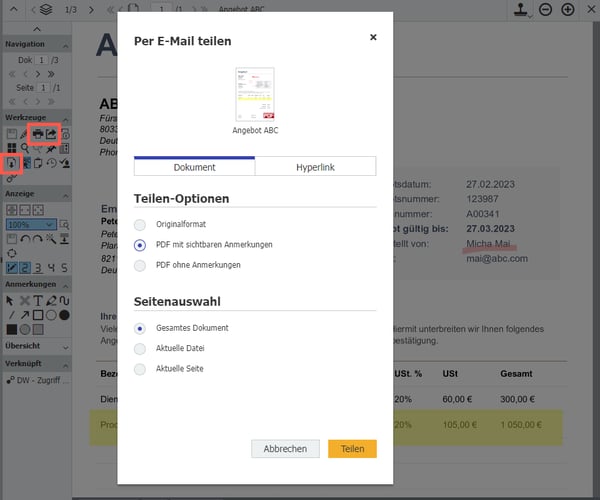Click the download icon in Werkzeuge panel
This screenshot has width=600, height=500.
coord(12,162)
